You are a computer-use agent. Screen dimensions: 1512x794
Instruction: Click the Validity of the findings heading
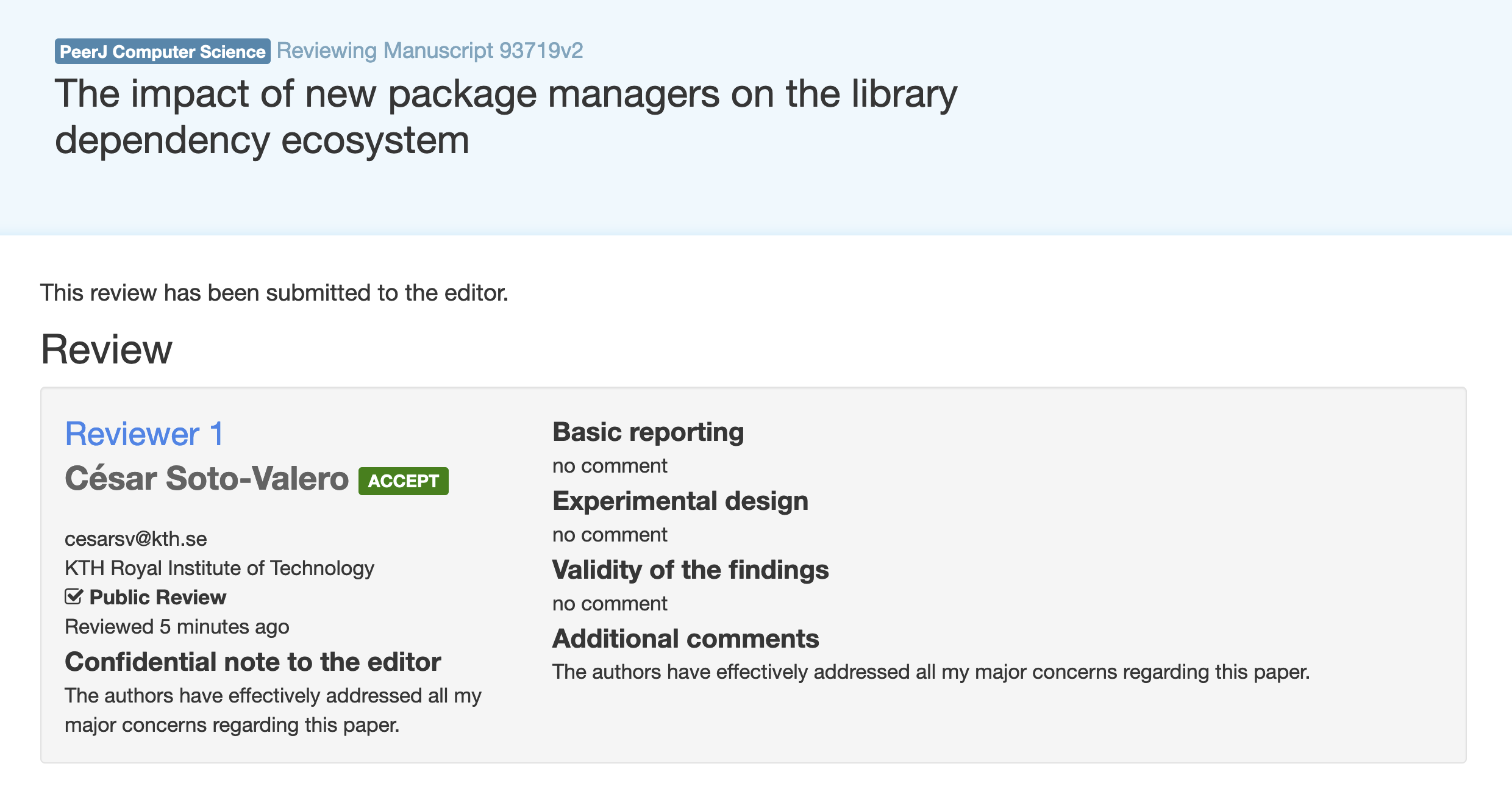pos(691,570)
